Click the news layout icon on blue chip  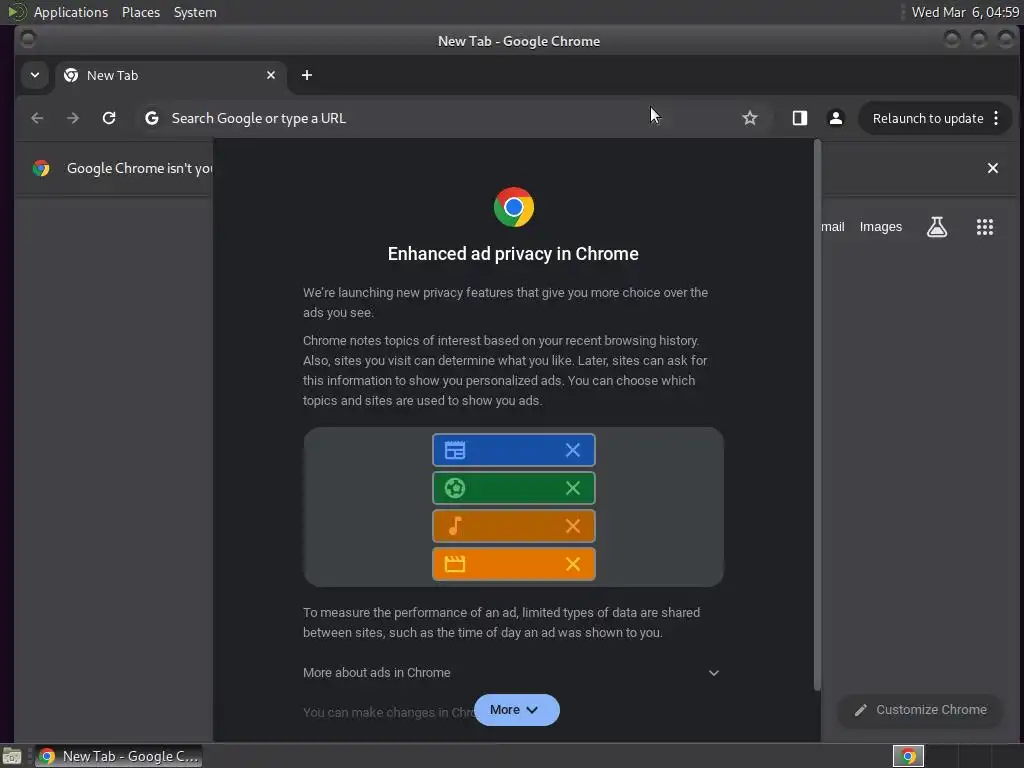point(455,450)
